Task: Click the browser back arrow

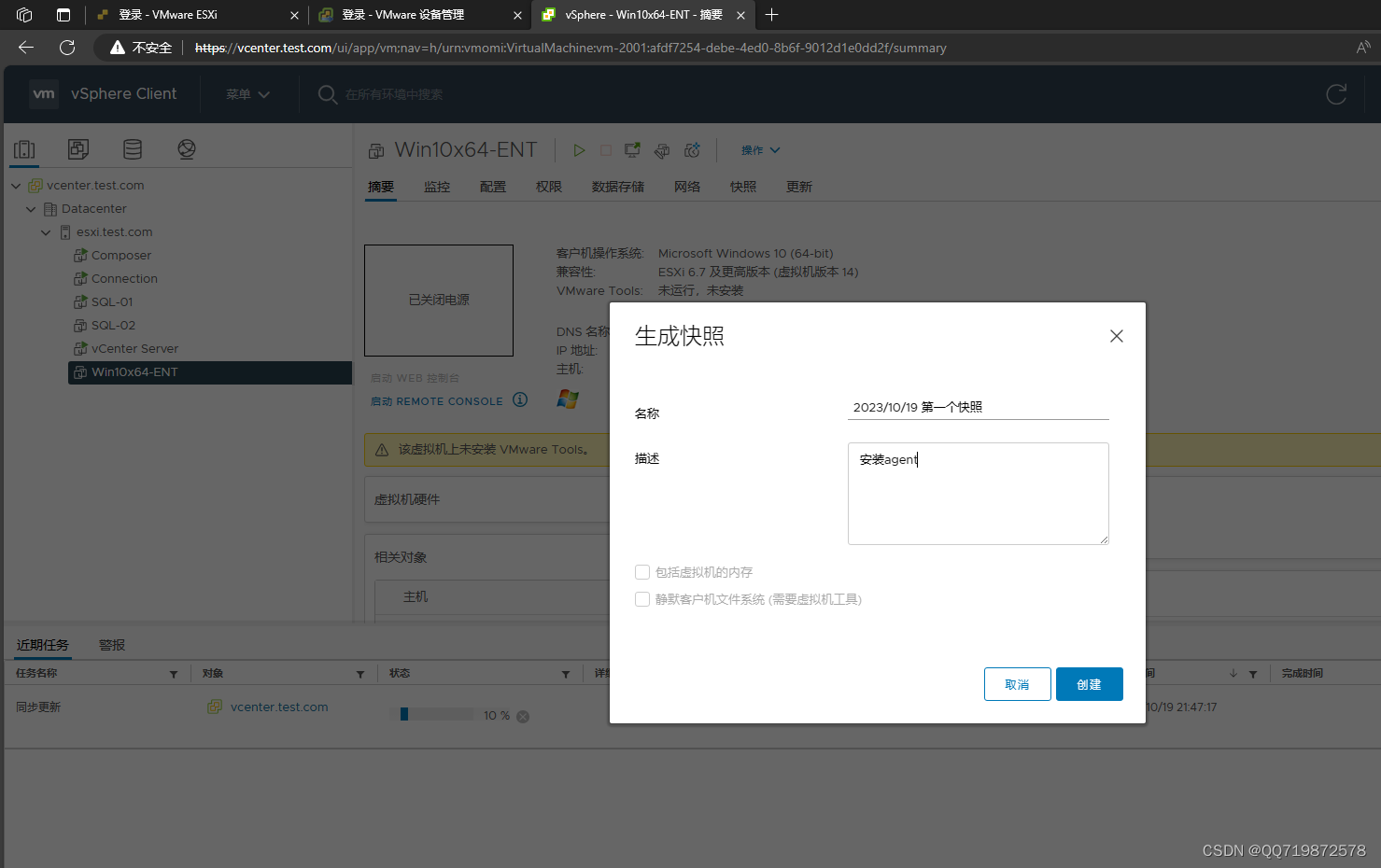Action: point(26,48)
